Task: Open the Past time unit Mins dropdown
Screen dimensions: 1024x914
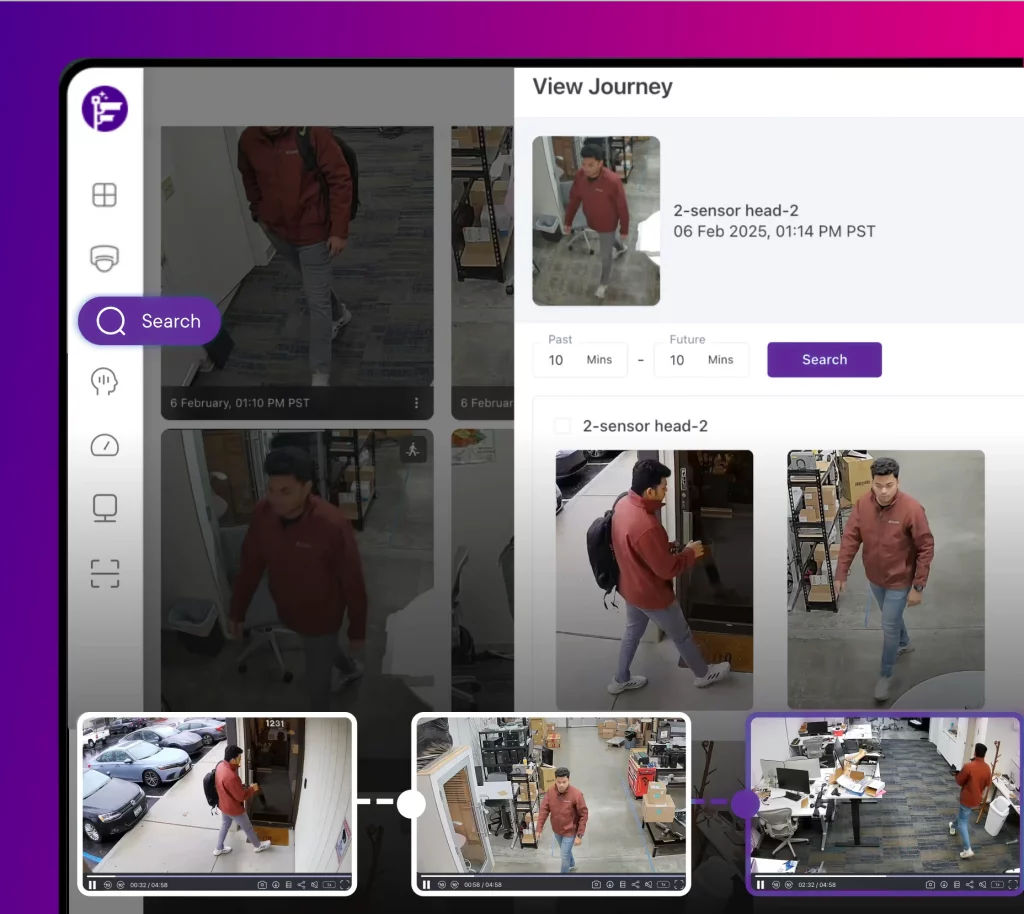Action: tap(599, 360)
